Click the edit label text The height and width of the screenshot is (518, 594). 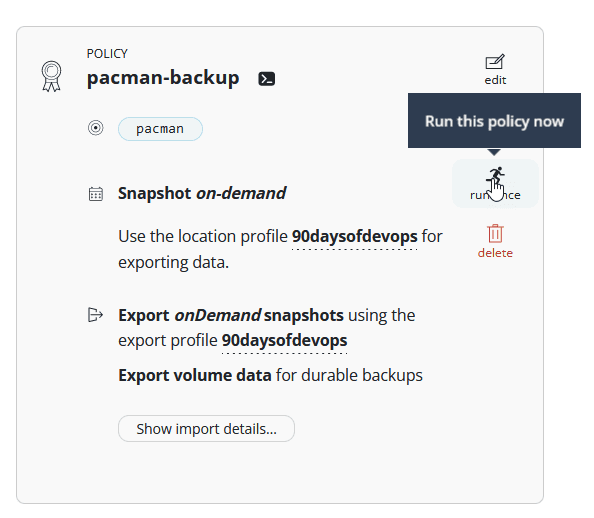tap(495, 80)
